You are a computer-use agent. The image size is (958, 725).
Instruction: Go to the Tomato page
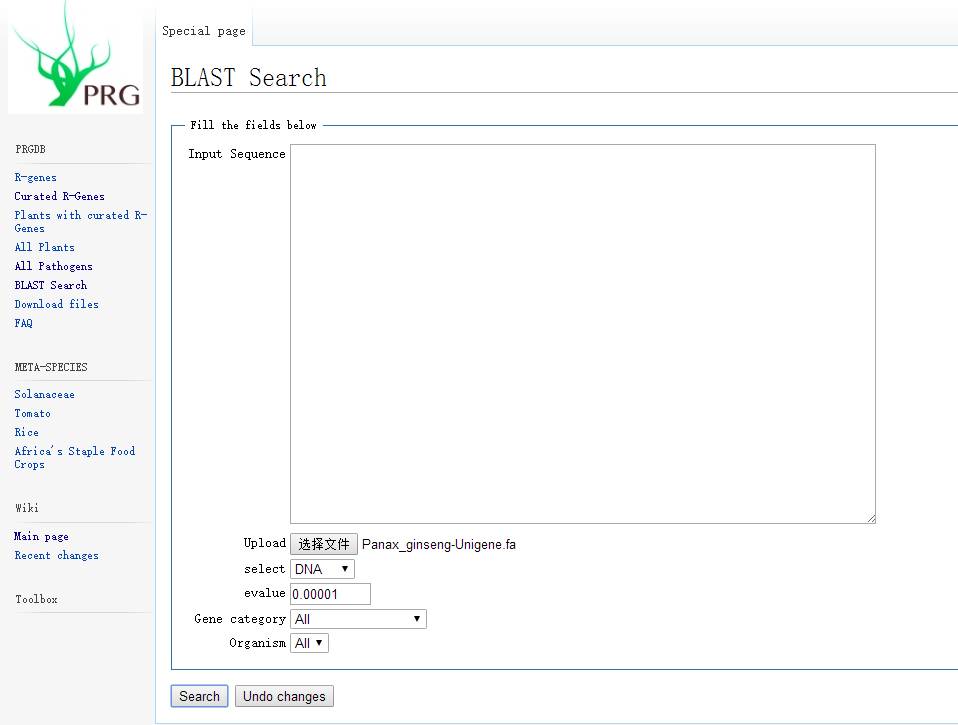pos(32,413)
